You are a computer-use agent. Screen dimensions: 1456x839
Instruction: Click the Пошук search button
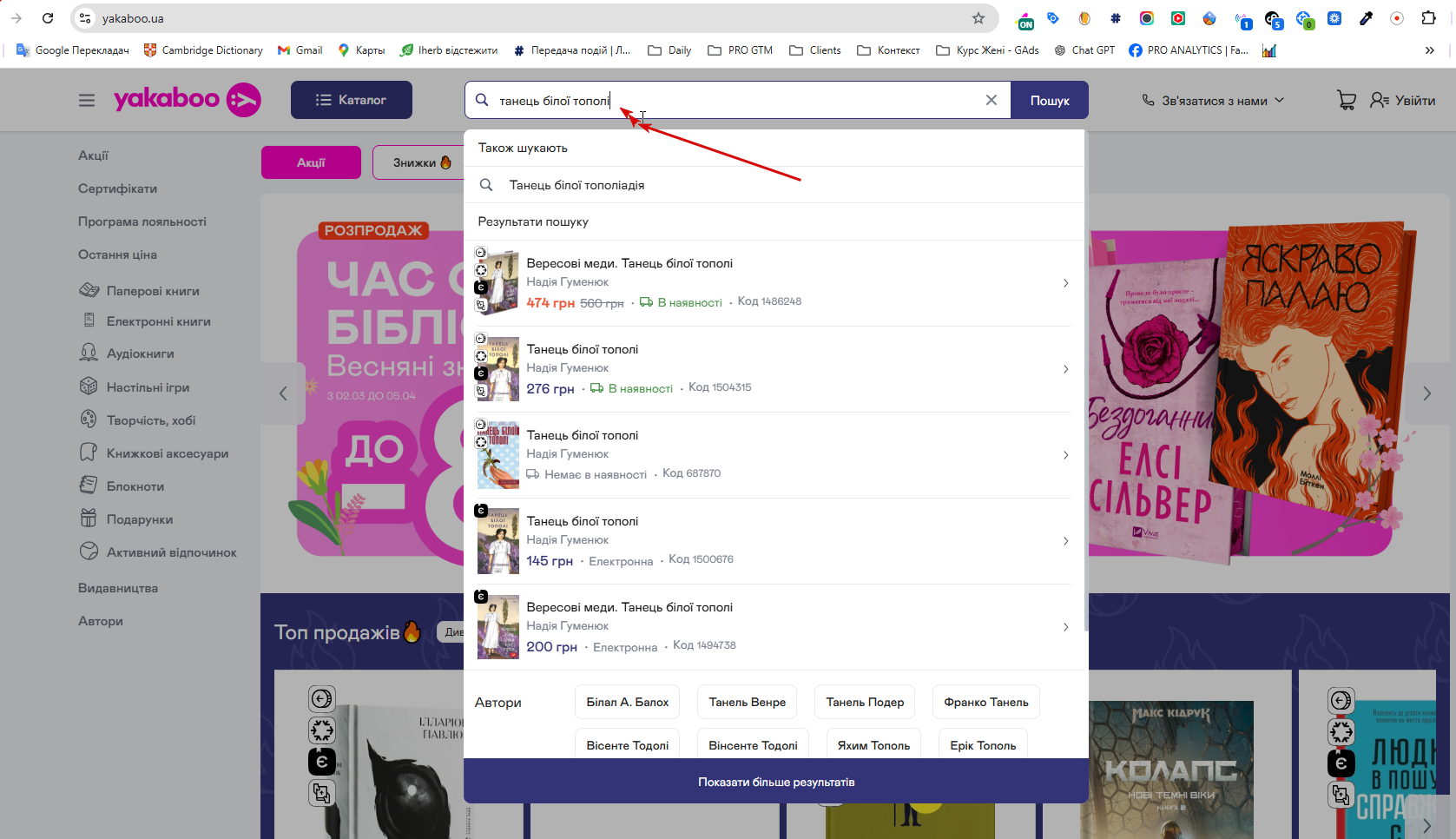[1050, 101]
